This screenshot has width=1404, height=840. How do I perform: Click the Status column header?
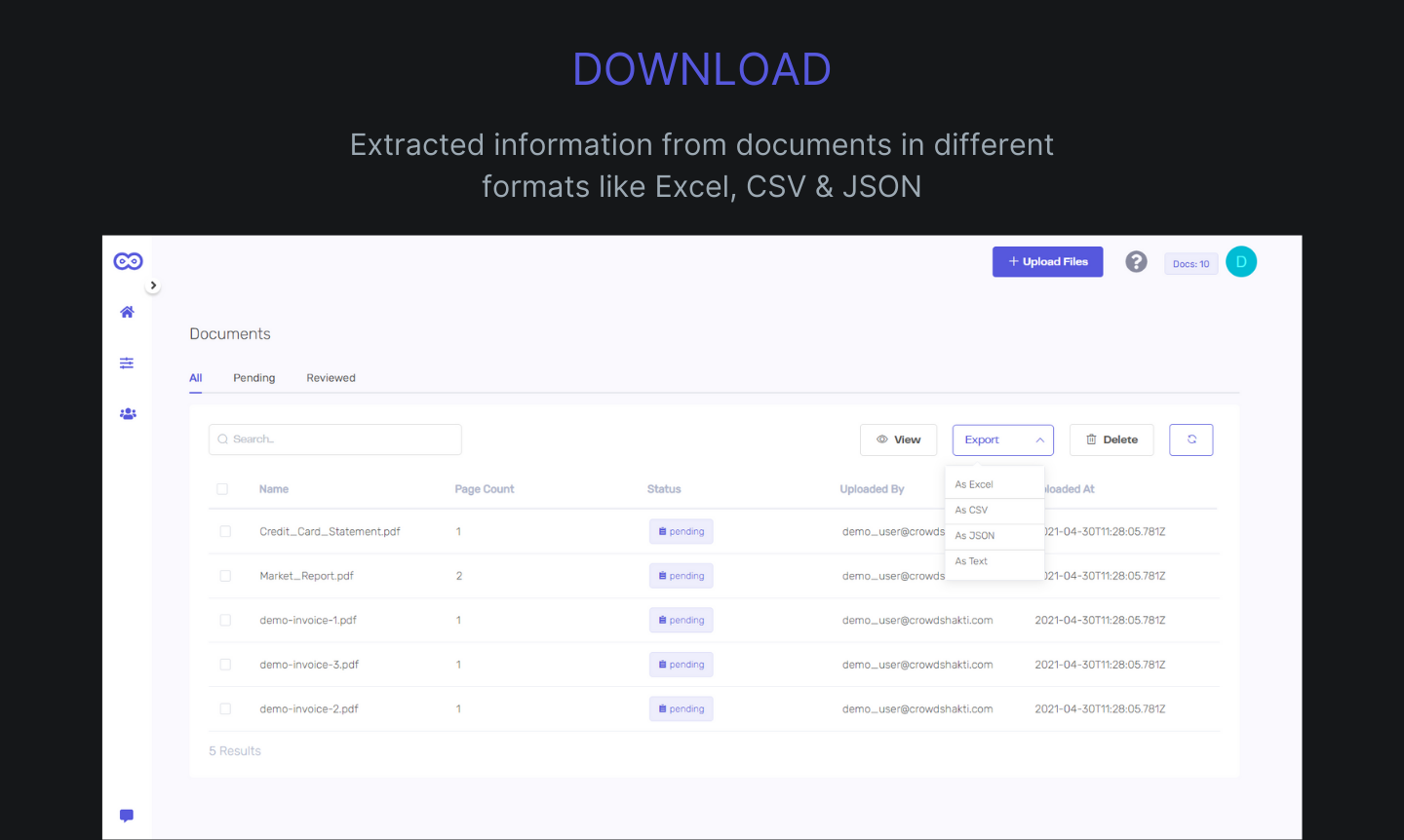click(x=664, y=489)
